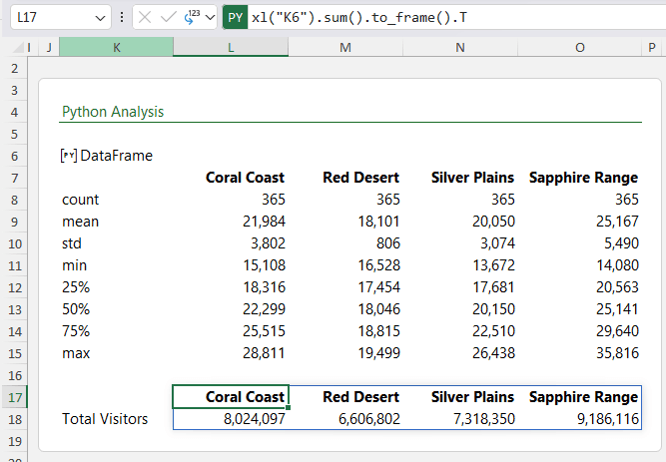Click the total 8,024,097 cell

pos(255,419)
